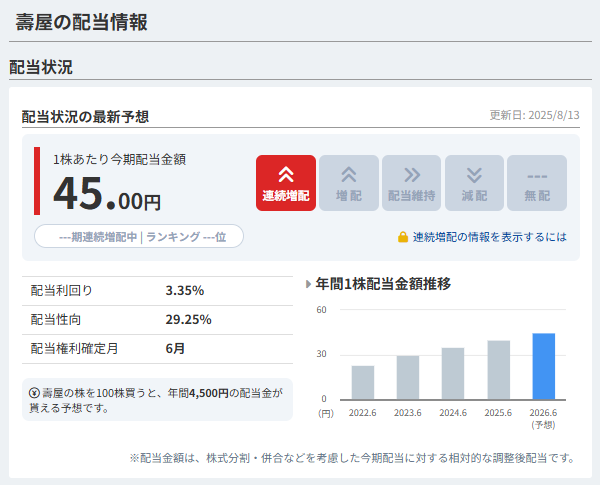The width and height of the screenshot is (600, 485).
Task: Open 連続増配の情報を表示するには link
Action: 489,237
